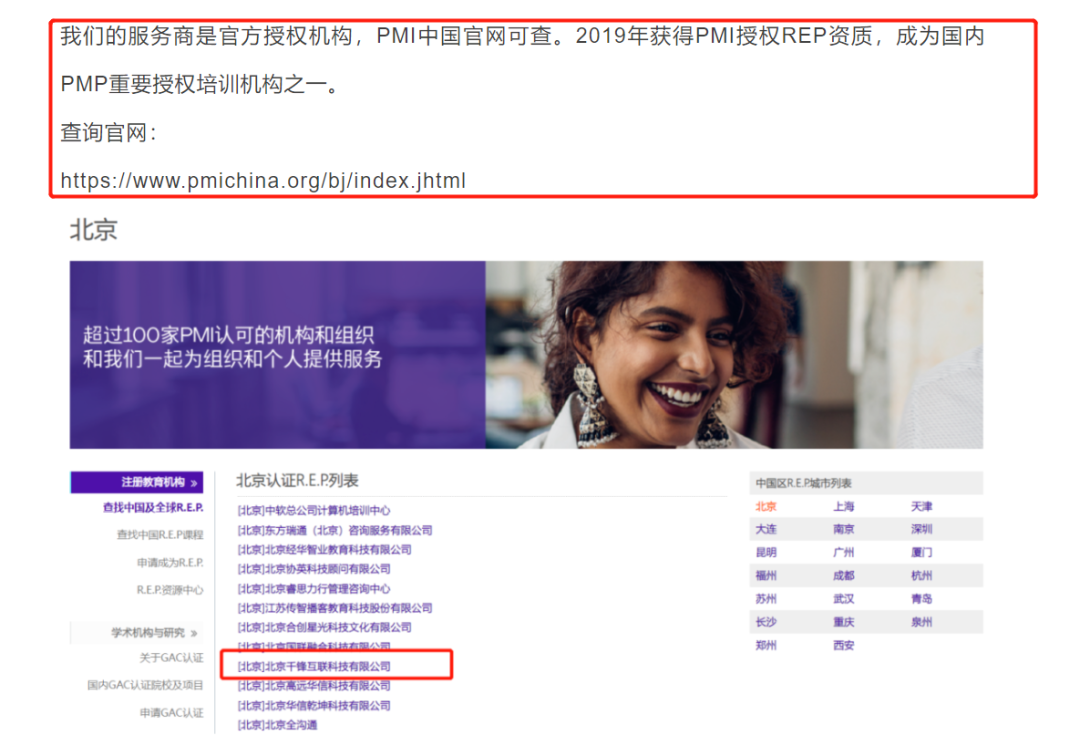1080x756 pixels.
Task: Click the 北京认证R.E.P.列表 heading
Action: pos(297,481)
